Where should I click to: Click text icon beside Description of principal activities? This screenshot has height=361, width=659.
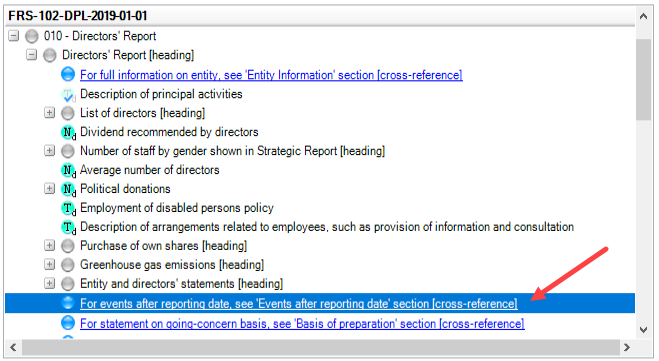tap(68, 95)
